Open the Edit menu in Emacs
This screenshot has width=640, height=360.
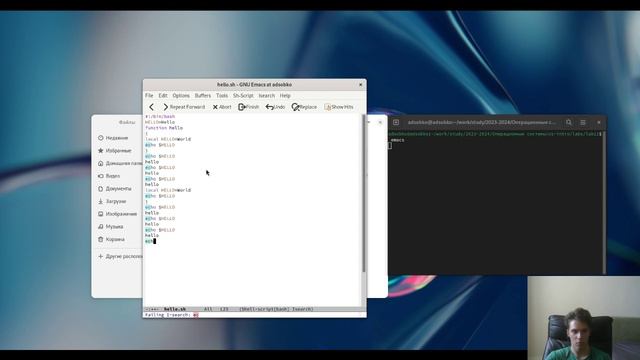[163, 96]
